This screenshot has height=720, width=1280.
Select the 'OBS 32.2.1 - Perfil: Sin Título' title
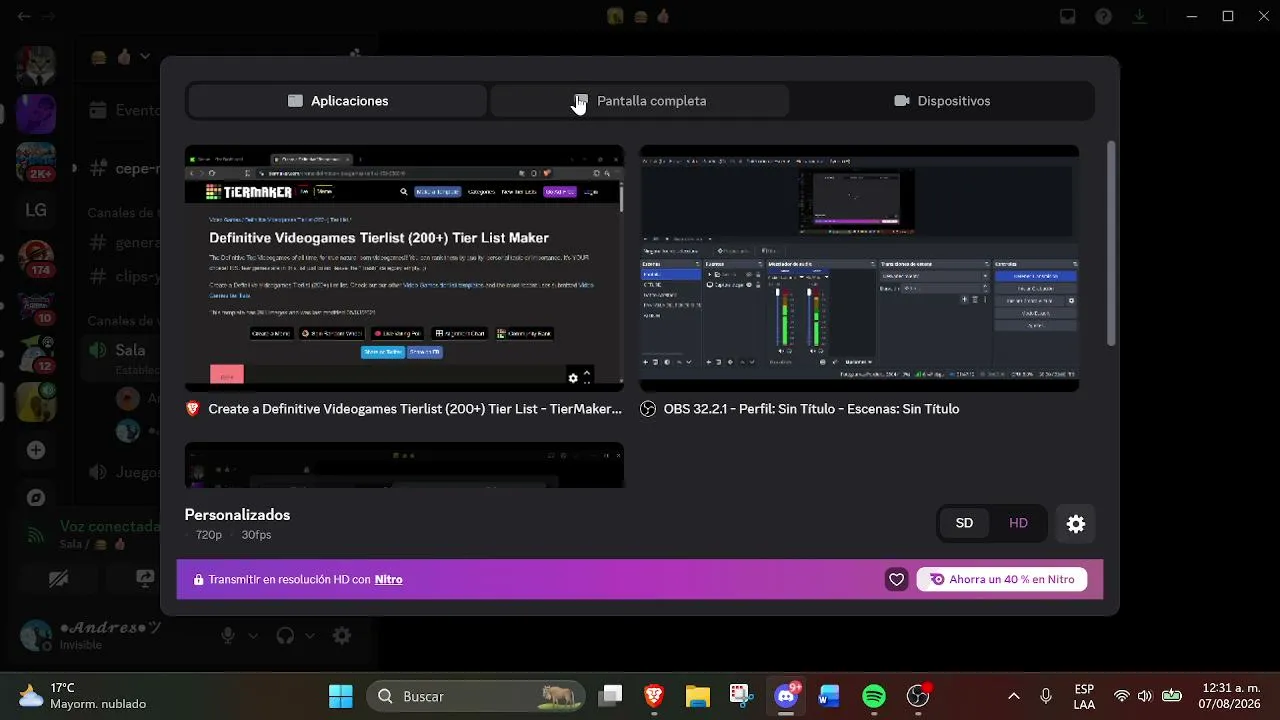tap(811, 409)
